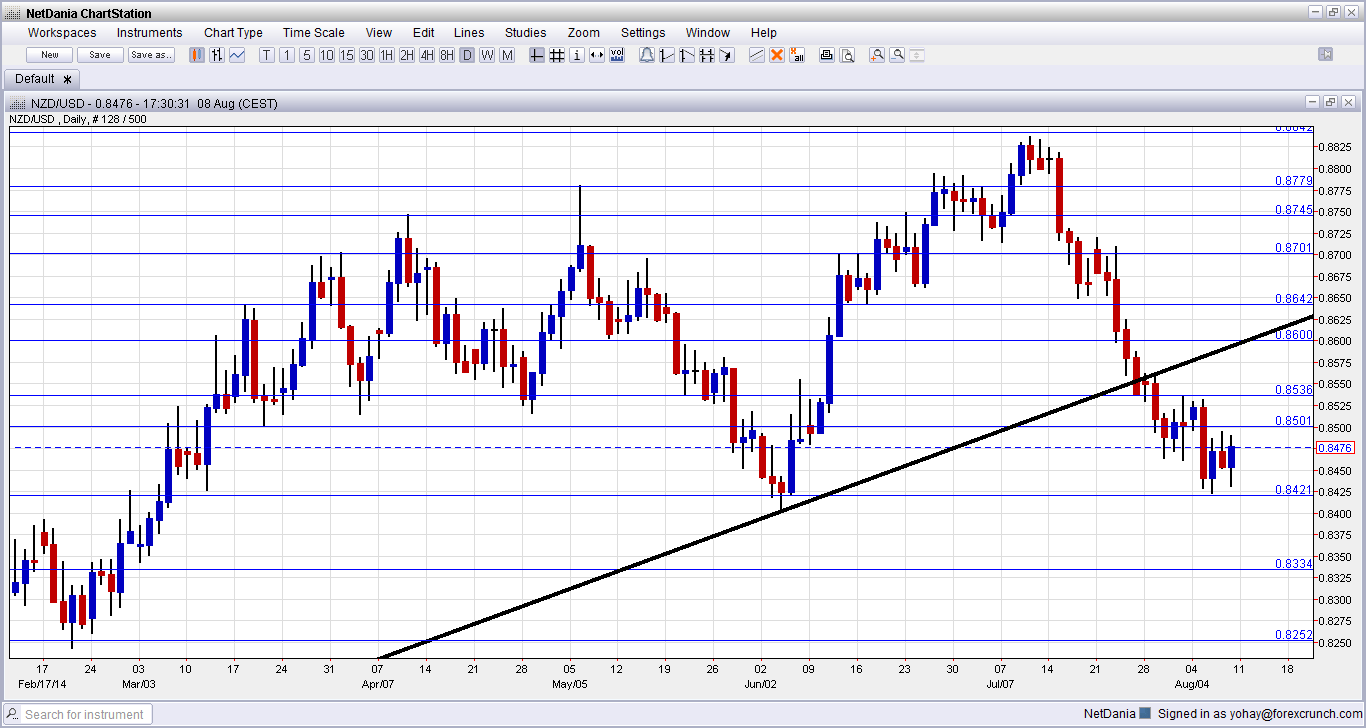Open price alert bell icon

647,55
